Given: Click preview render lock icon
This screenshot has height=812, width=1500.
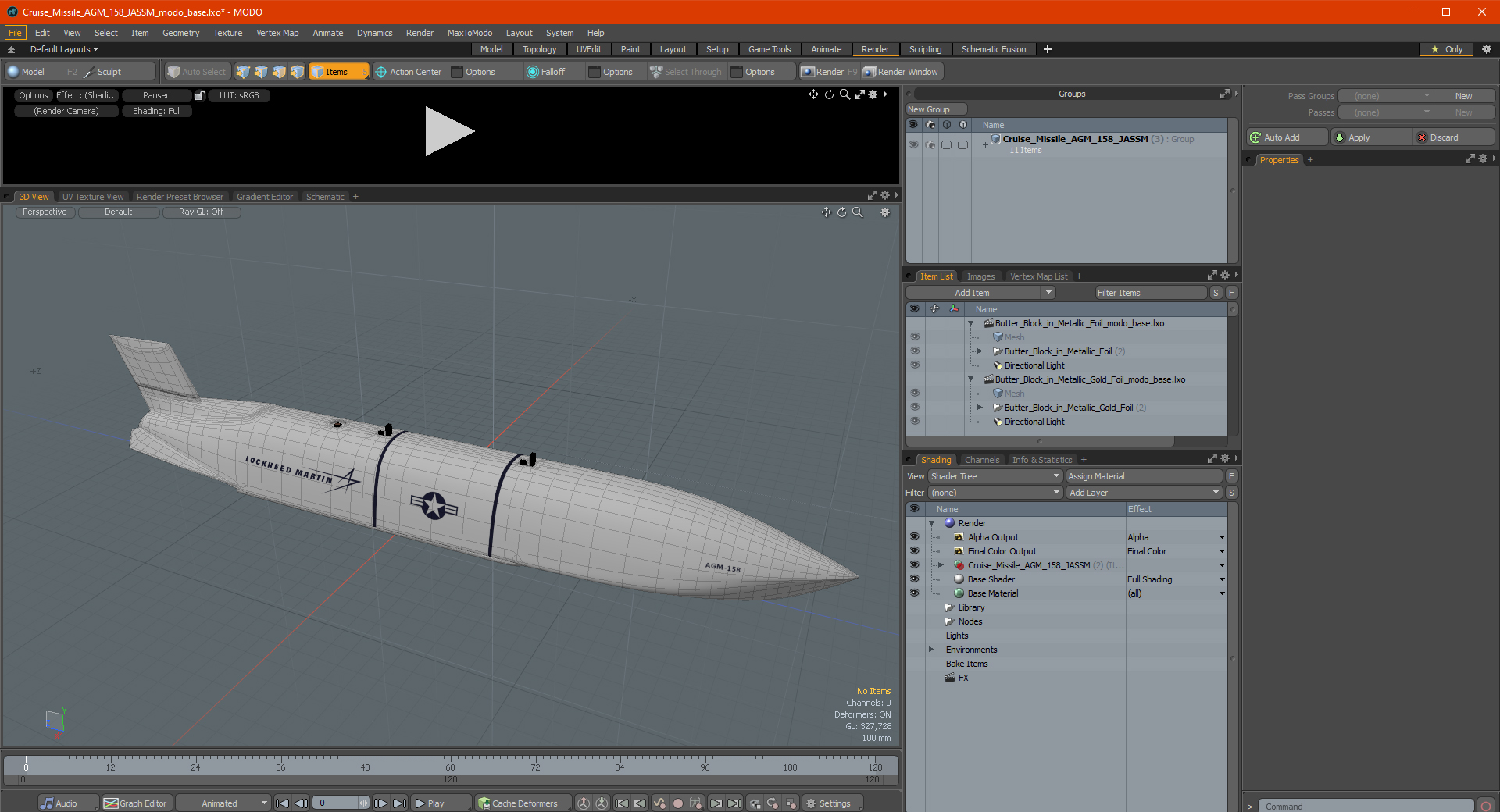Looking at the screenshot, I should [x=201, y=95].
